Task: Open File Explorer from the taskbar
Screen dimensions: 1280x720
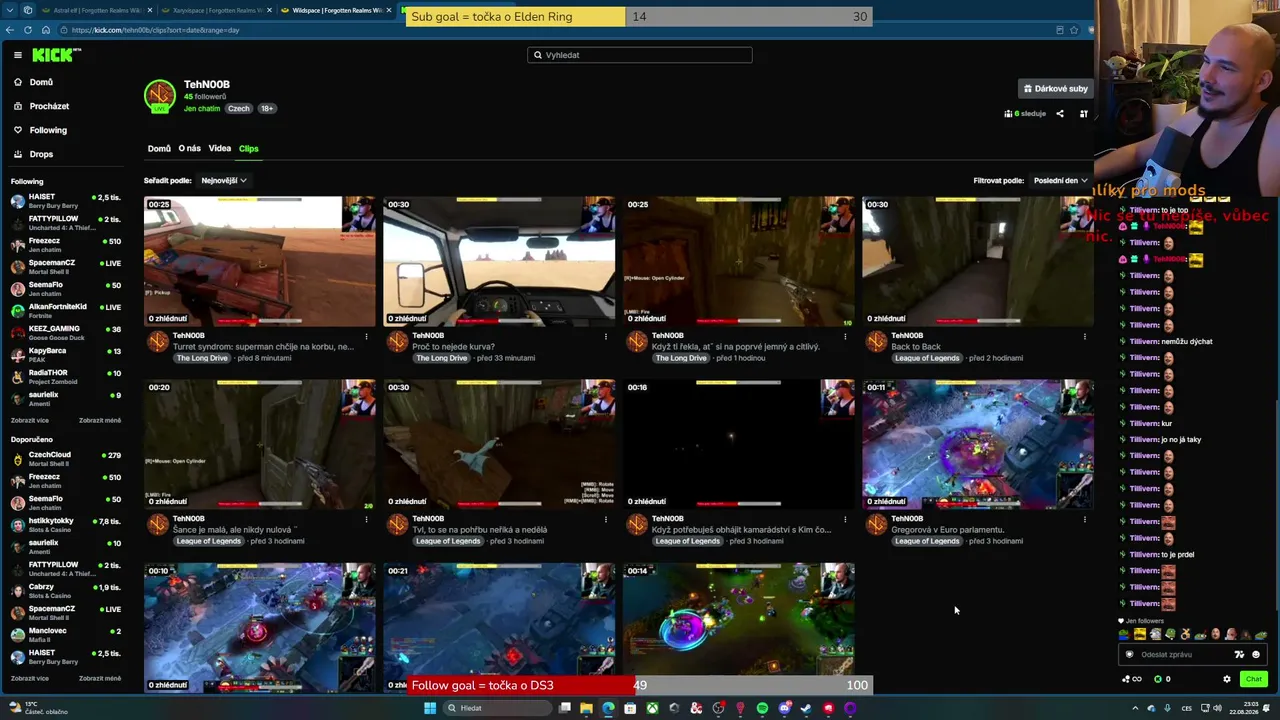Action: point(586,708)
